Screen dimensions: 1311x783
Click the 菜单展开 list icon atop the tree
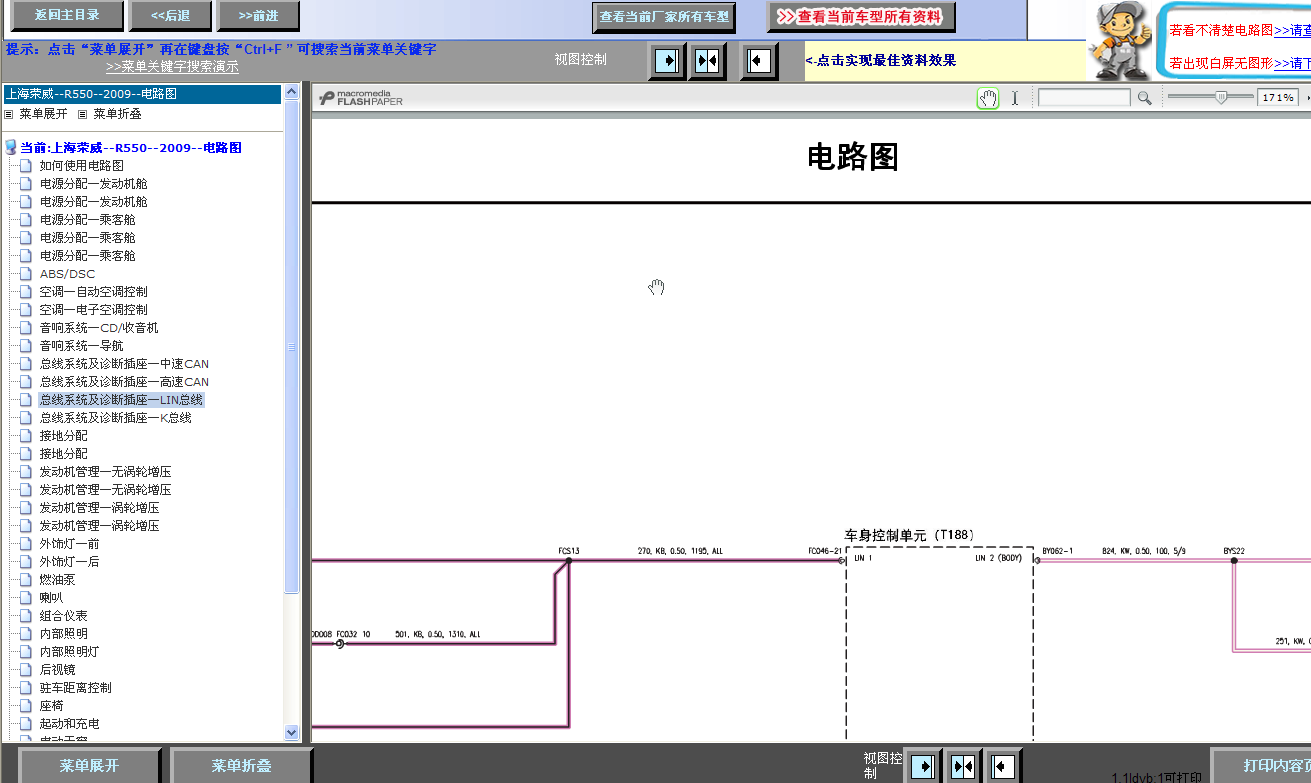10,114
